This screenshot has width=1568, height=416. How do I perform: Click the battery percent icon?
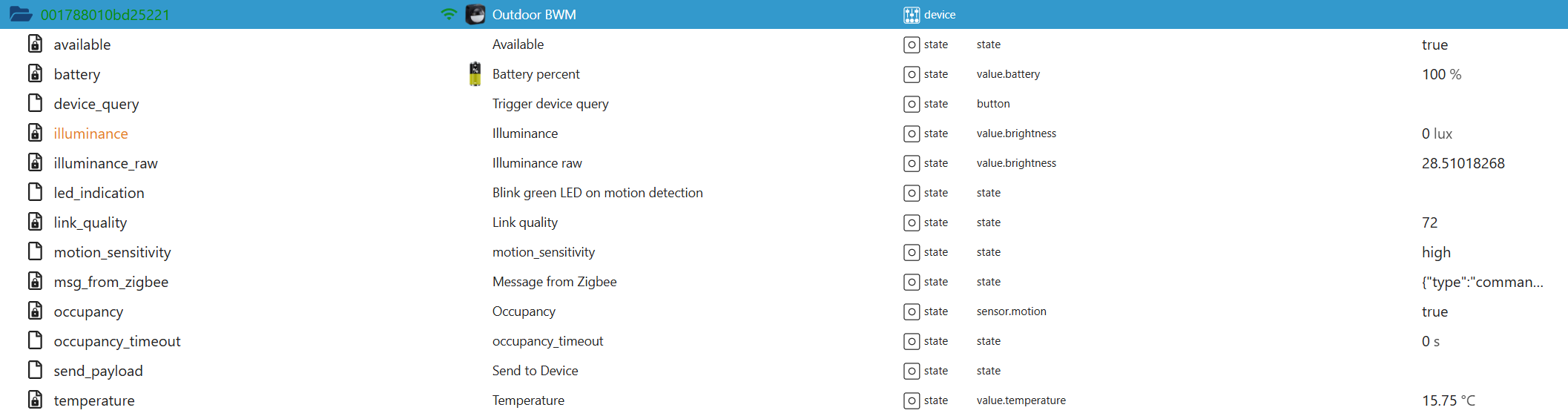click(x=475, y=74)
